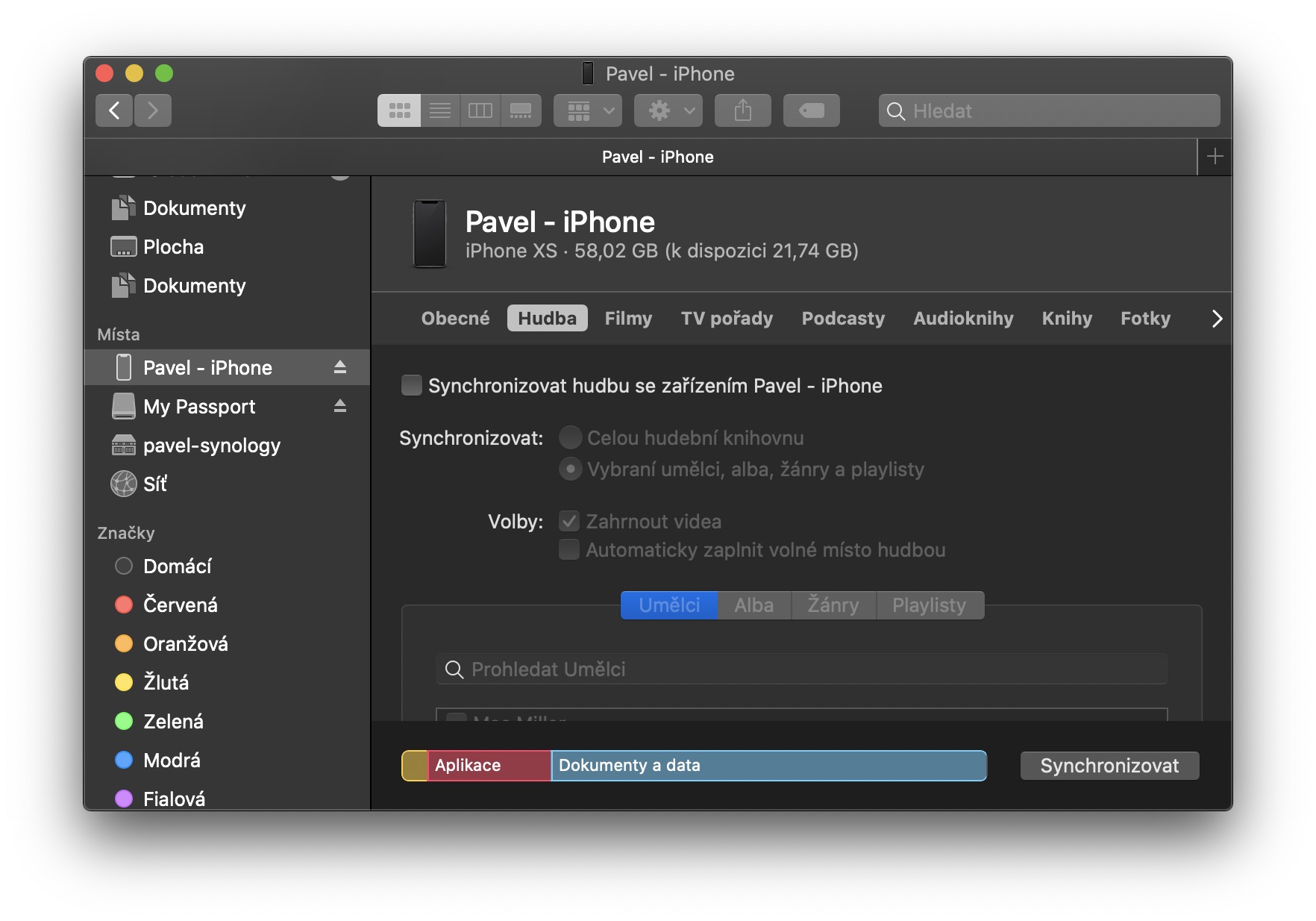Image resolution: width=1316 pixels, height=921 pixels.
Task: Click the Prohledat Umělci search field
Action: tap(802, 669)
